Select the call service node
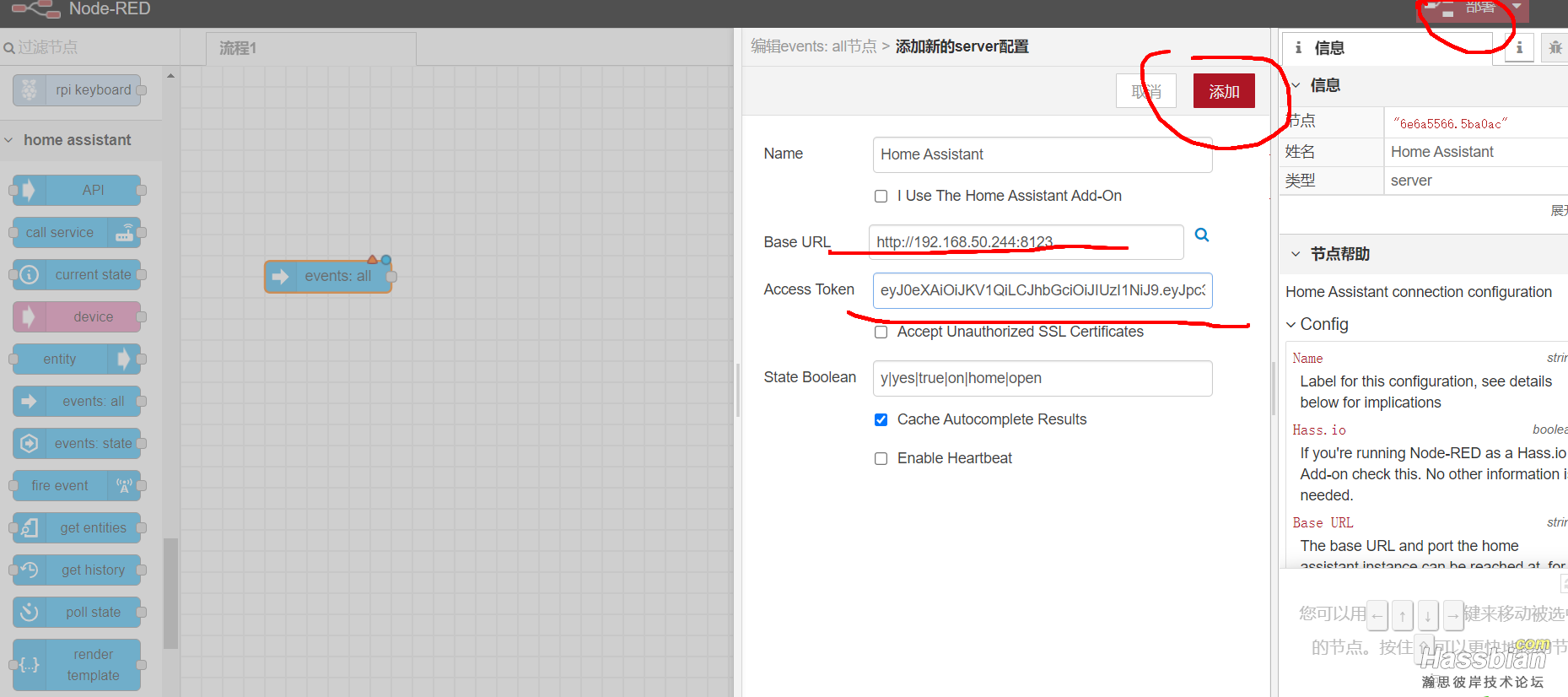 (78, 232)
